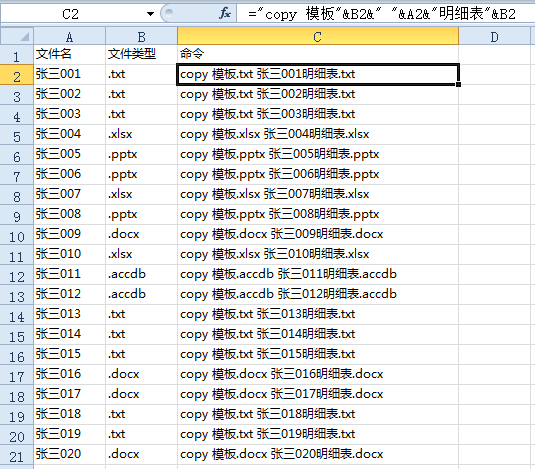This screenshot has width=535, height=469.
Task: Select row 10 header
Action: [x=16, y=236]
